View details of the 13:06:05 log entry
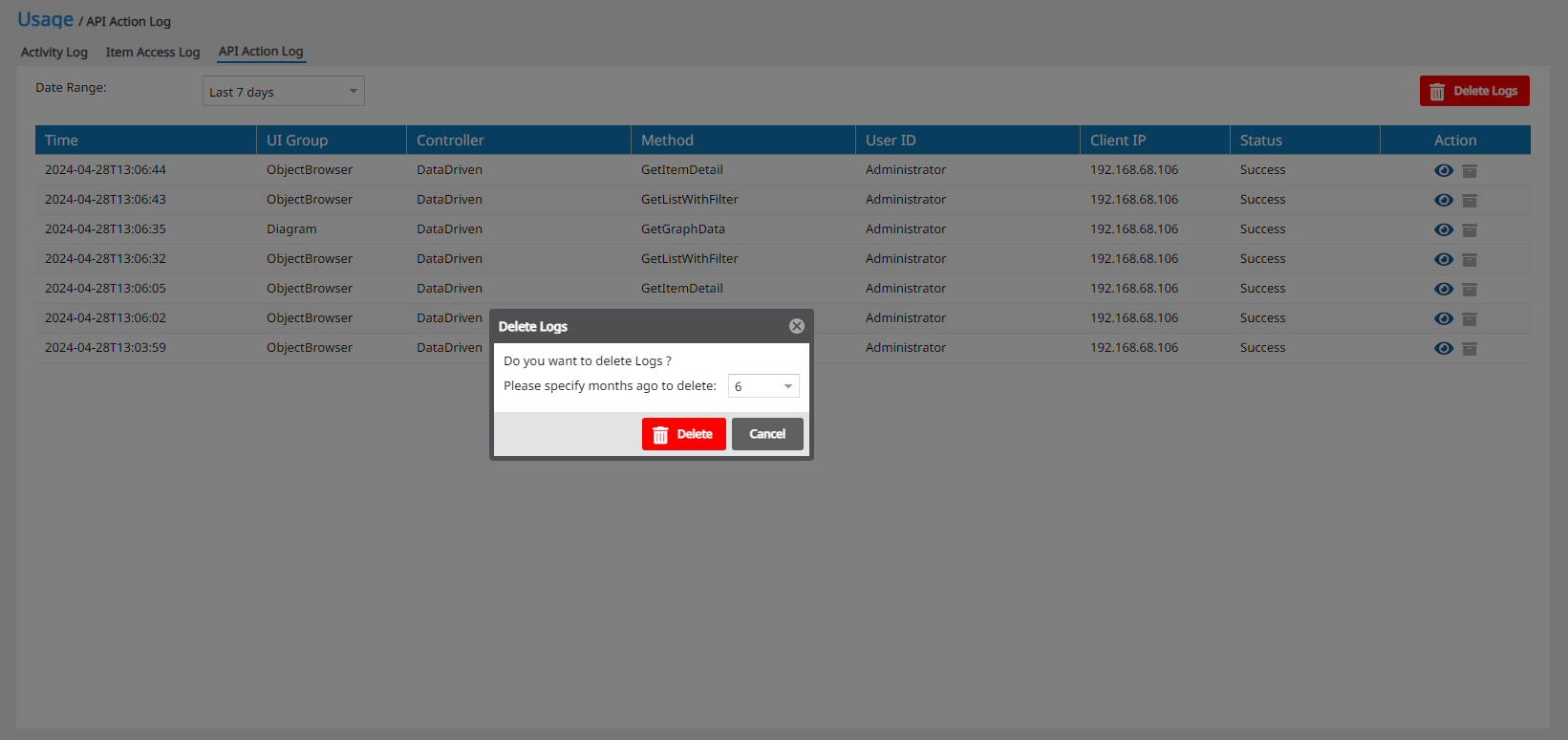 tap(1444, 289)
